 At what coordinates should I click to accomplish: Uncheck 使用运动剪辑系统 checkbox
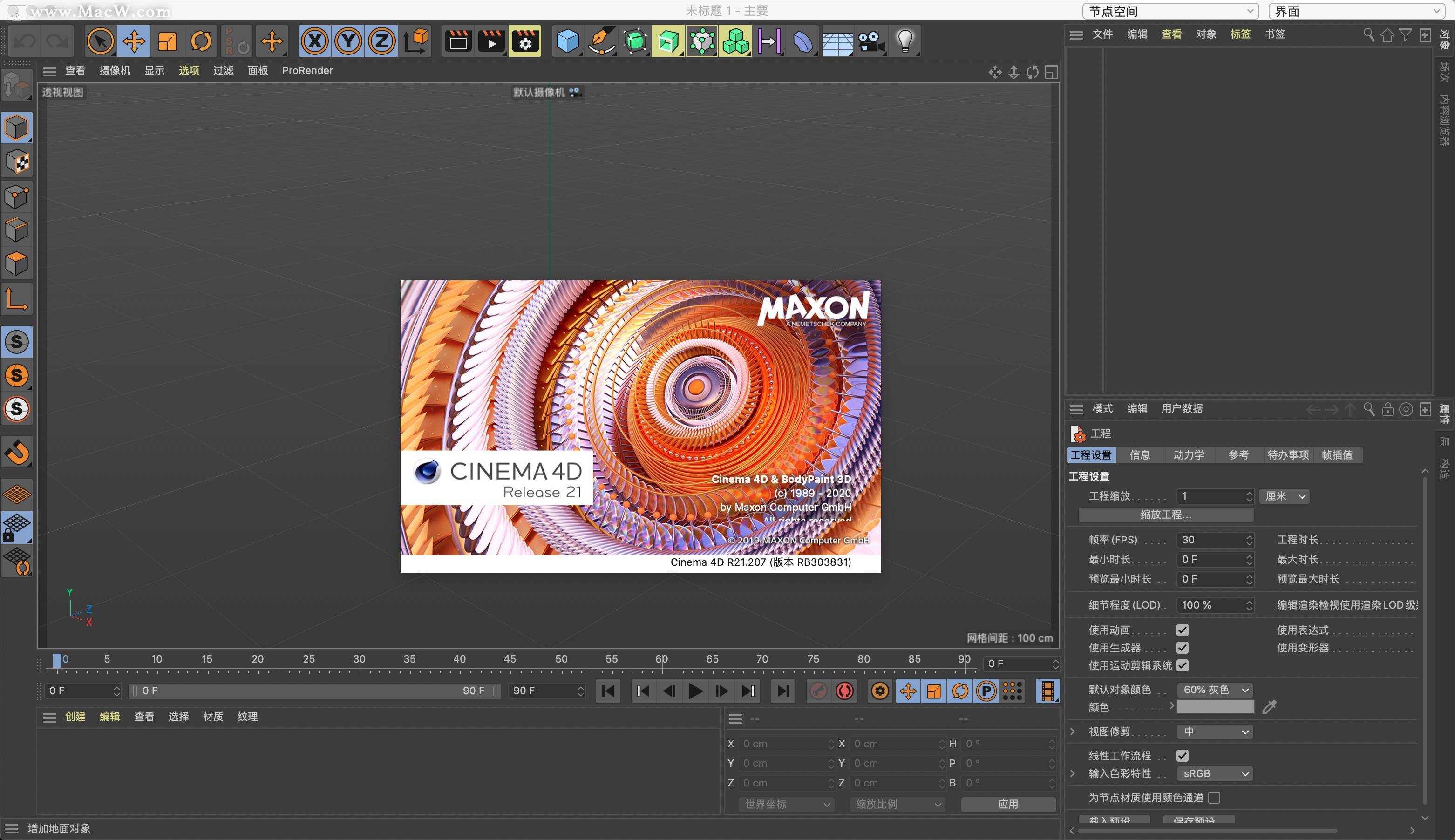pos(1182,665)
